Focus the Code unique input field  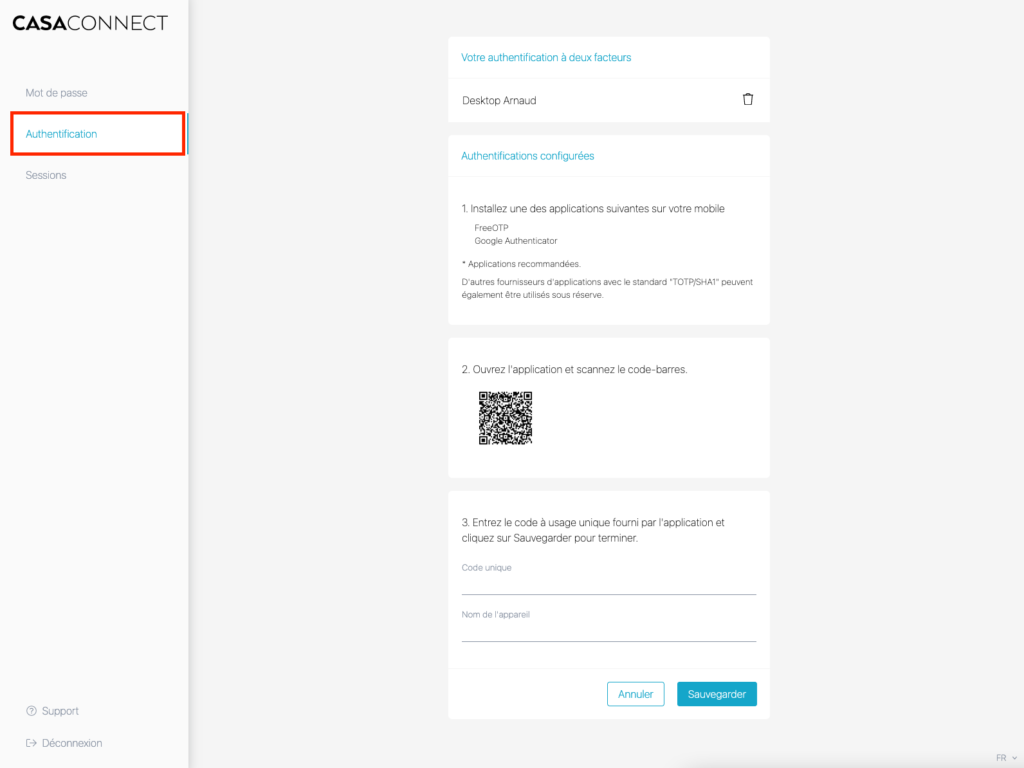[x=608, y=584]
